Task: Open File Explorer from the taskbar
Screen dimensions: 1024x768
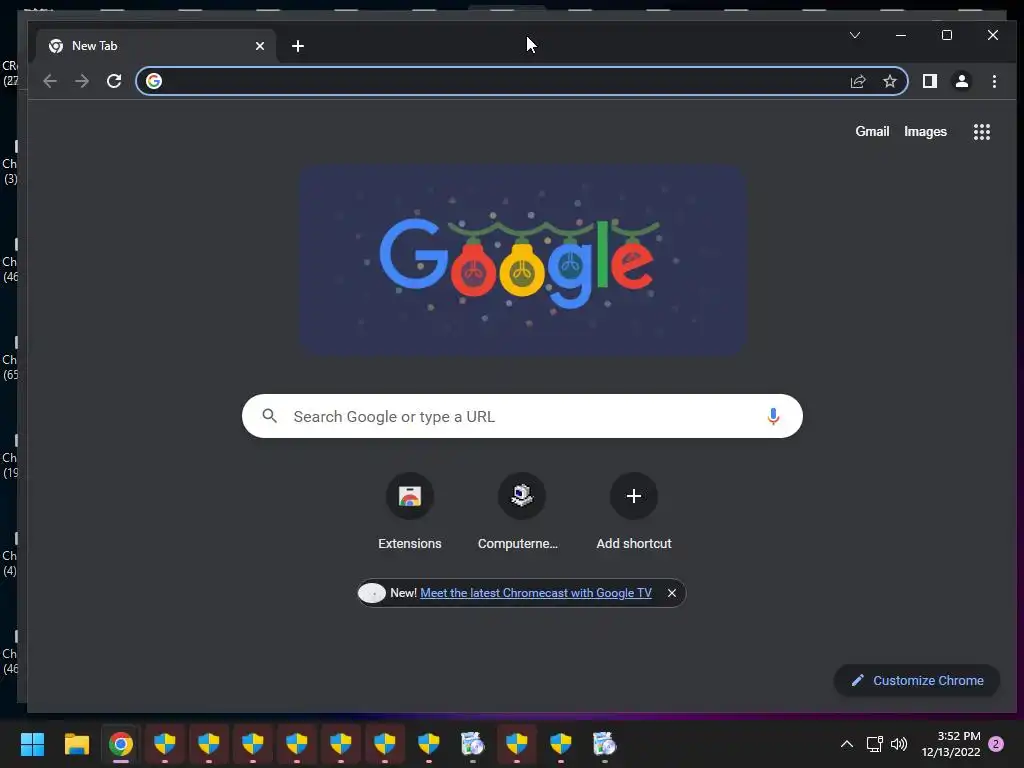Action: (76, 744)
